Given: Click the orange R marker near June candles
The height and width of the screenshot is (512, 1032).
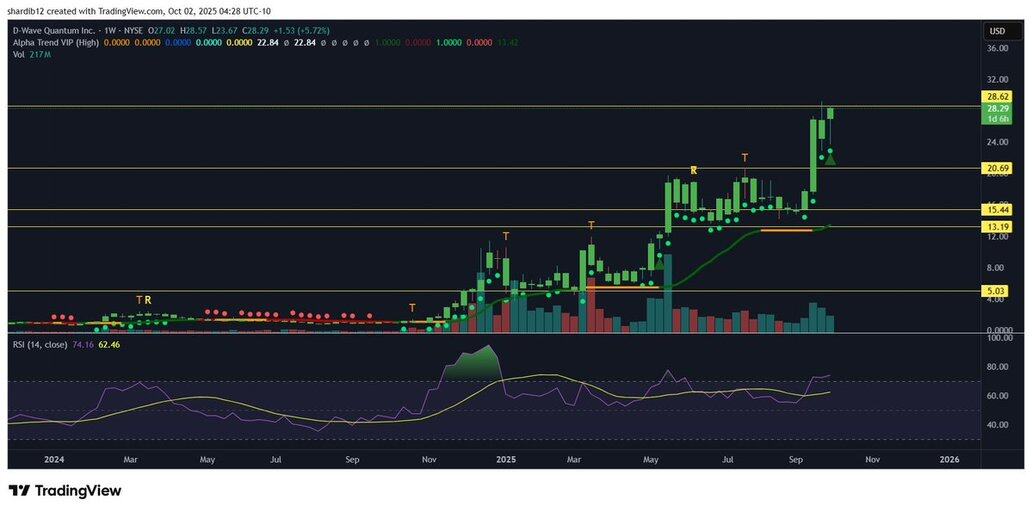Looking at the screenshot, I should click(x=693, y=171).
